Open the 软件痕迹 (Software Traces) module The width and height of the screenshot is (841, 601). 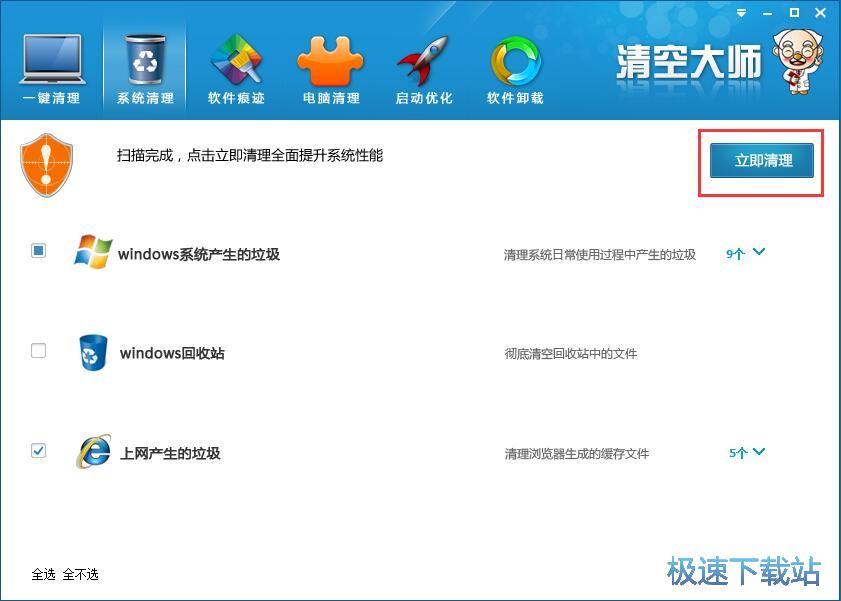coord(235,60)
